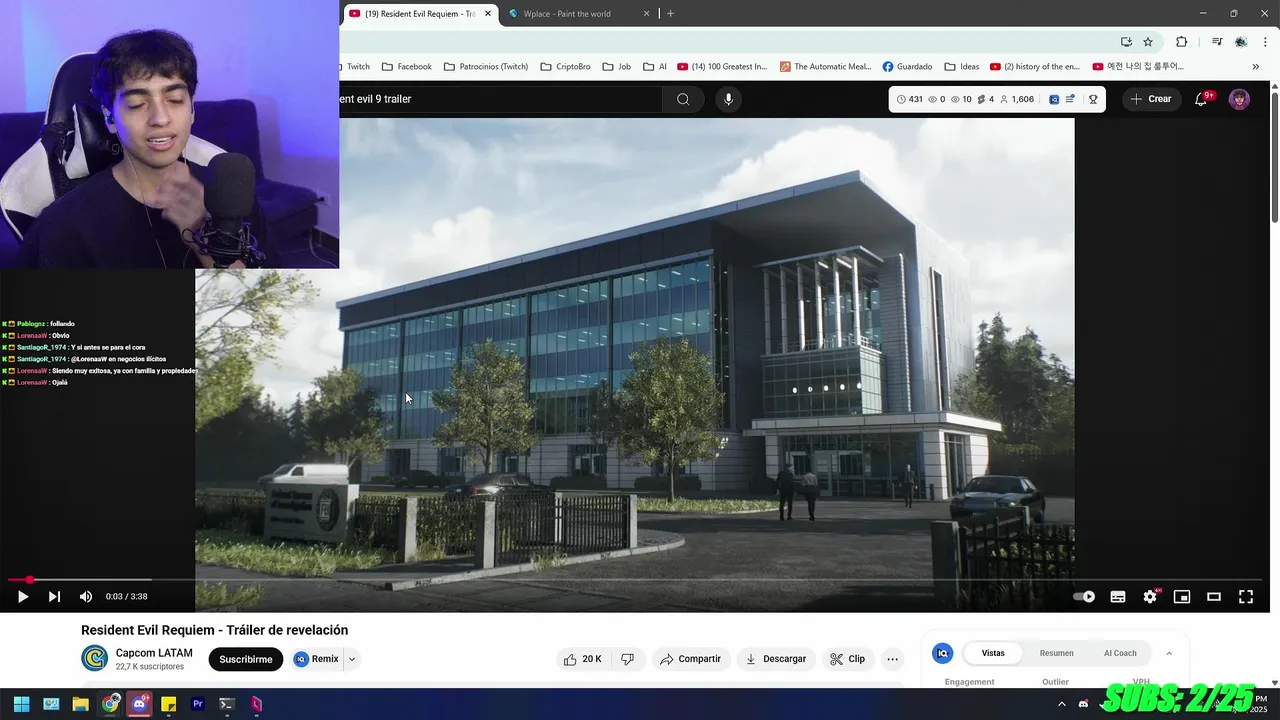1280x720 pixels.
Task: Search with the magnifier icon
Action: click(x=683, y=99)
